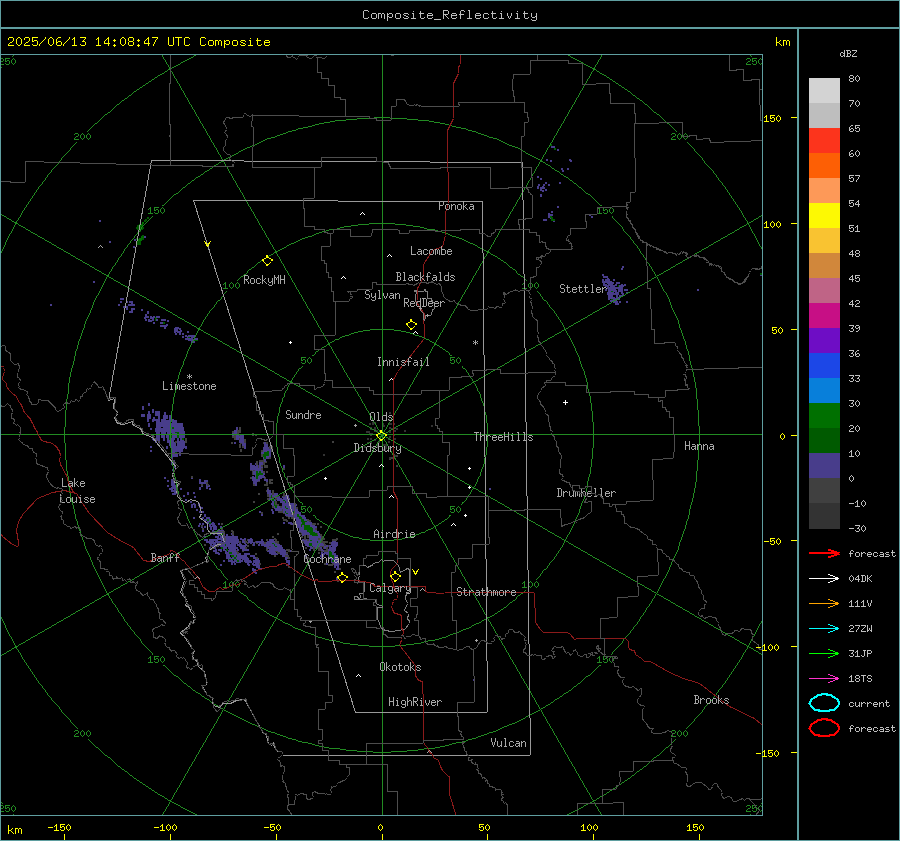This screenshot has height=841, width=900.
Task: Click the Blackfalds label
Action: (x=425, y=277)
